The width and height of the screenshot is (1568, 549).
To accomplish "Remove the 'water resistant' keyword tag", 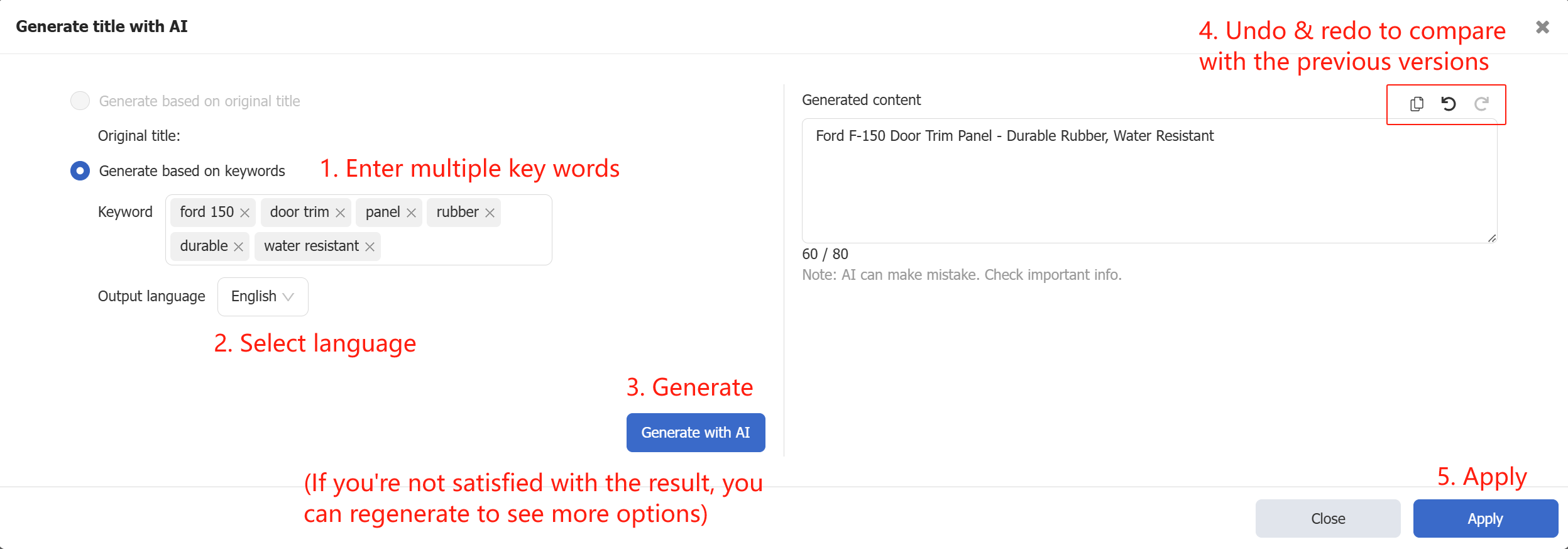I will (370, 247).
